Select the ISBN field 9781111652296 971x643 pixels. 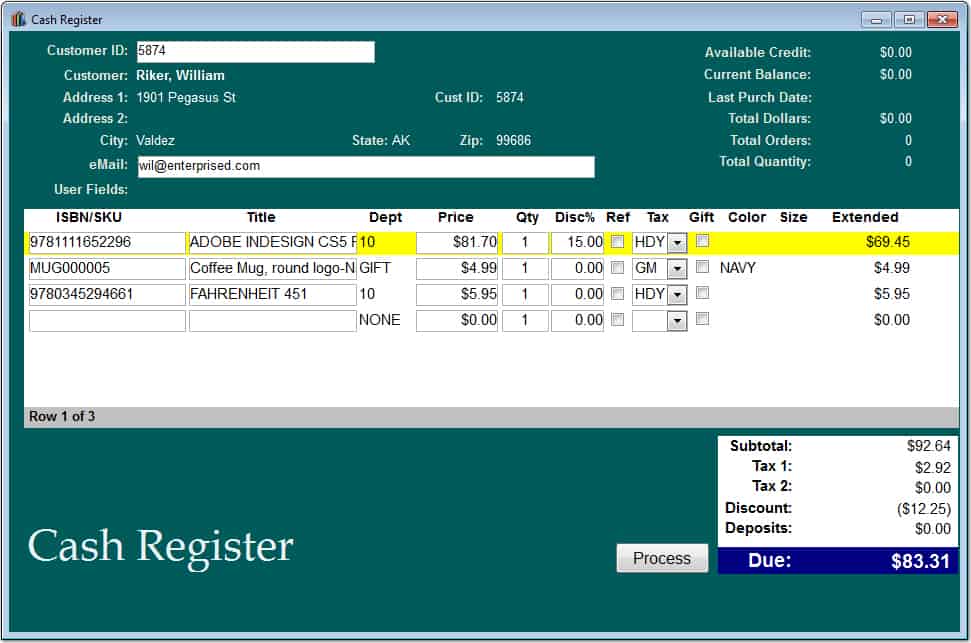[107, 243]
